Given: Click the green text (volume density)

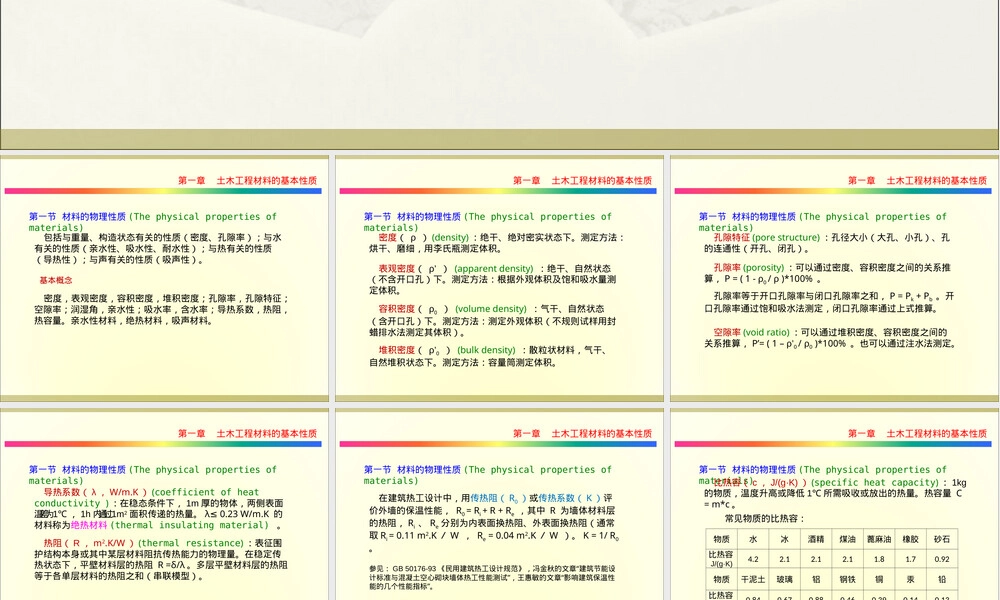Looking at the screenshot, I should [491, 309].
